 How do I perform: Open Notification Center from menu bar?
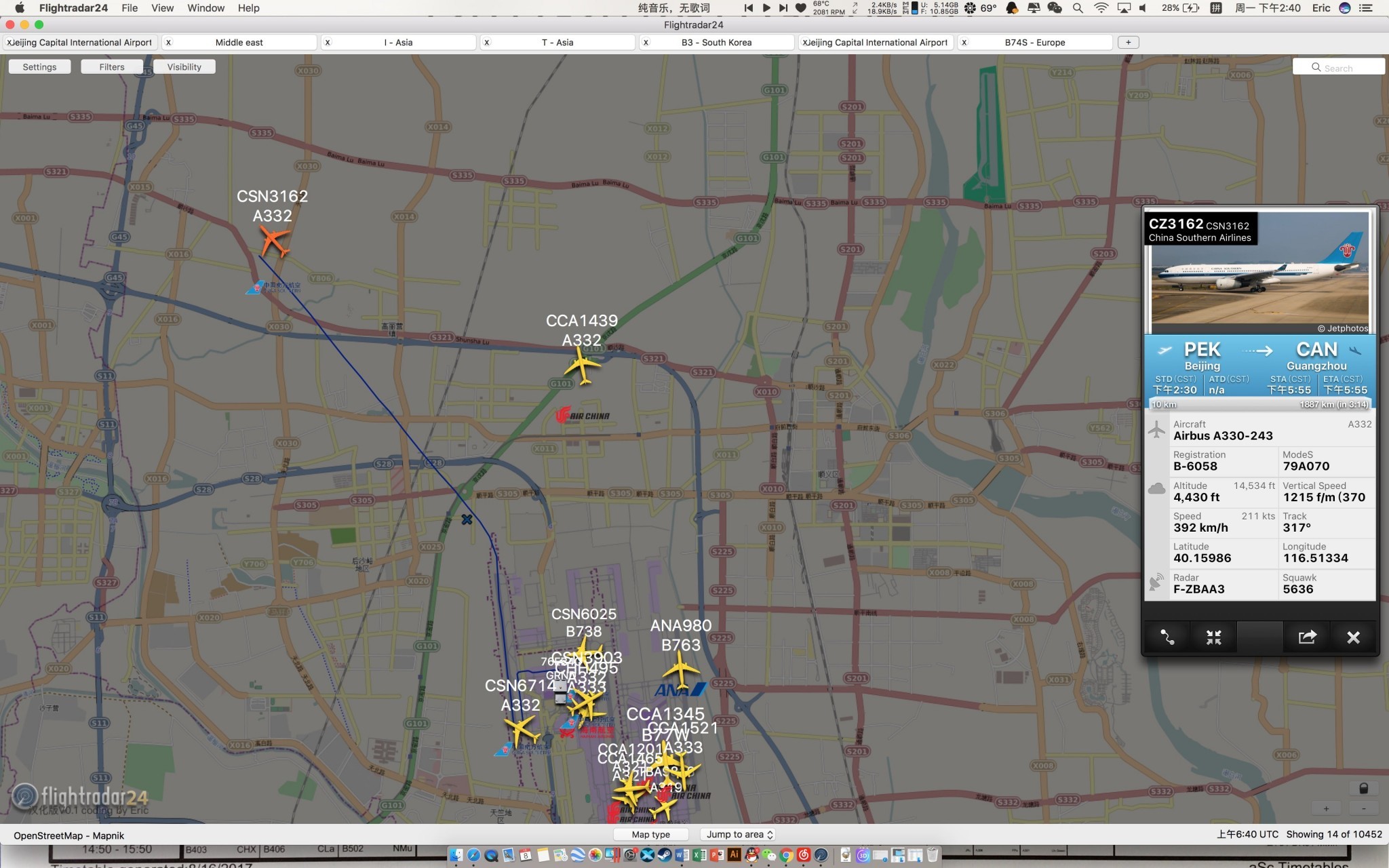click(x=1366, y=8)
